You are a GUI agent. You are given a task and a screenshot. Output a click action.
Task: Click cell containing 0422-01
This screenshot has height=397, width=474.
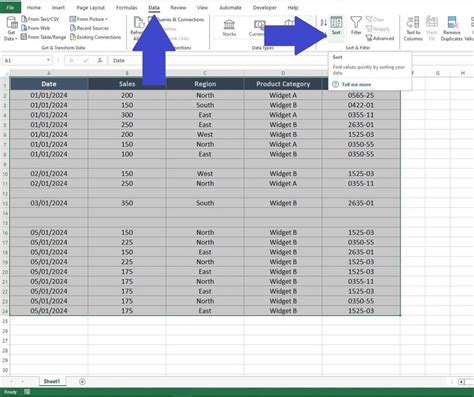point(361,105)
